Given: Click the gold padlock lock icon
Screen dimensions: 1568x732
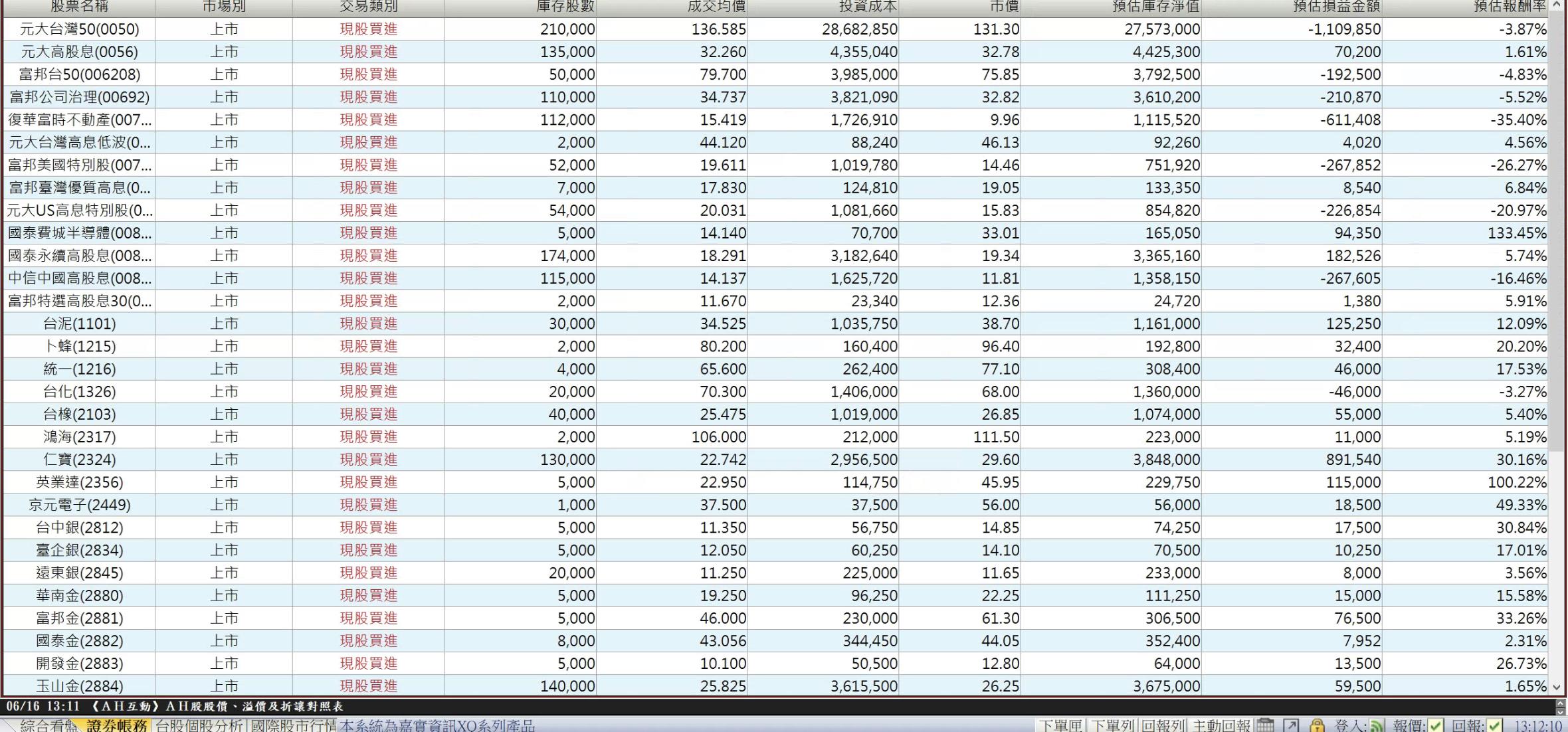Looking at the screenshot, I should click(x=1317, y=725).
